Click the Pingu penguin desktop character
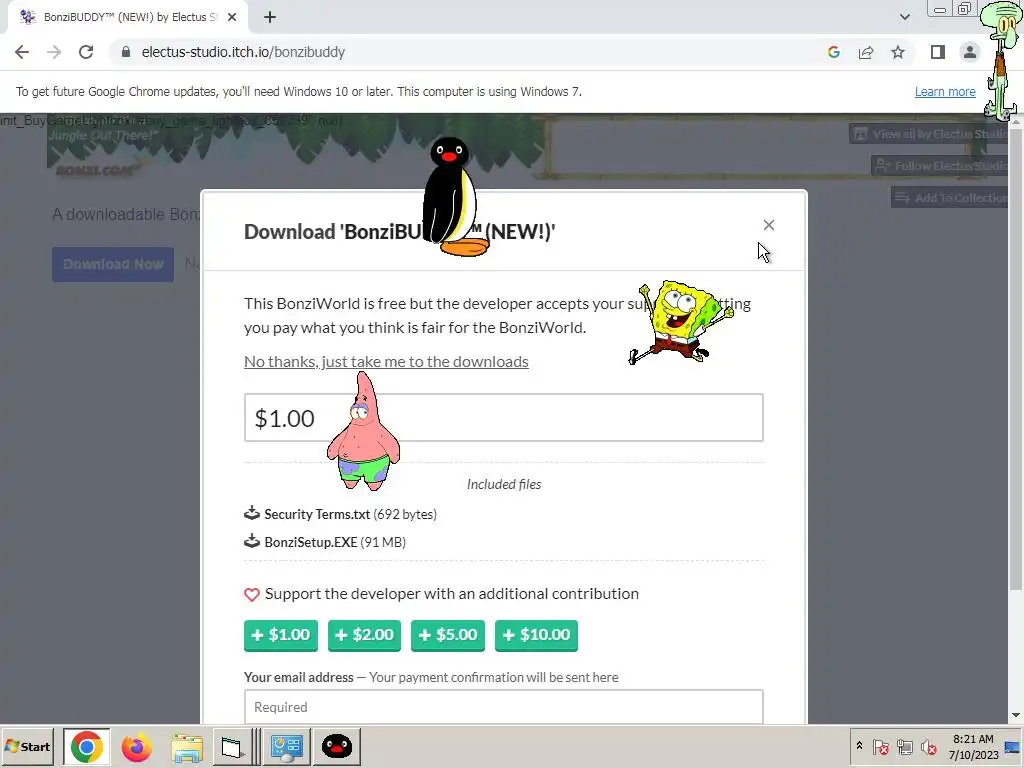Screen dimensions: 1024x768 coord(453,197)
